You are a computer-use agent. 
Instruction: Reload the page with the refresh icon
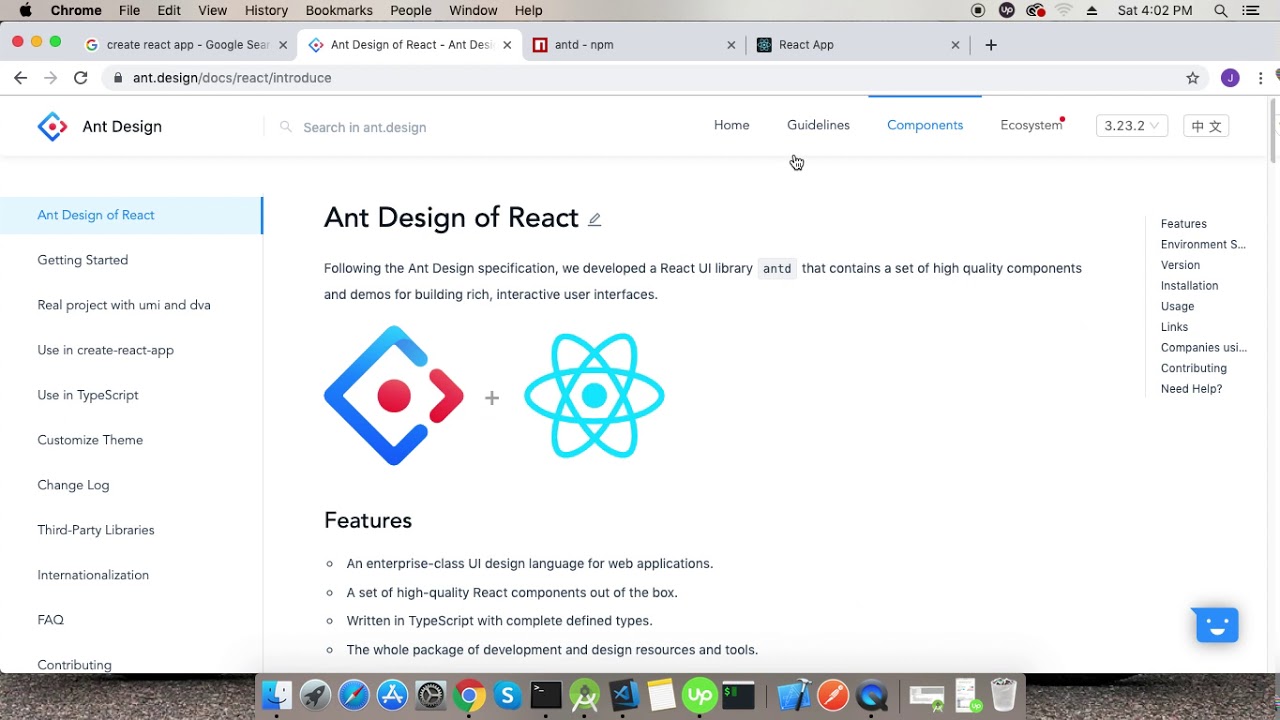coord(80,78)
